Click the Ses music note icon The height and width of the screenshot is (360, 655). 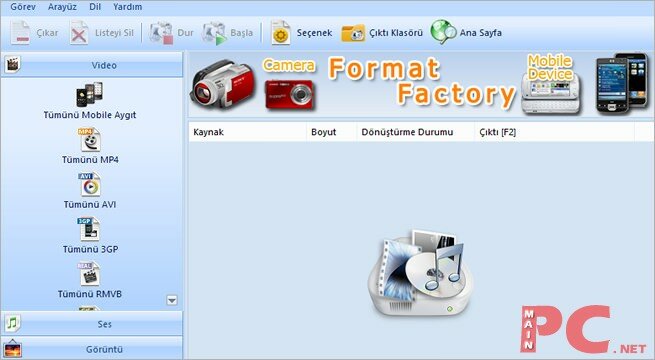tap(13, 323)
